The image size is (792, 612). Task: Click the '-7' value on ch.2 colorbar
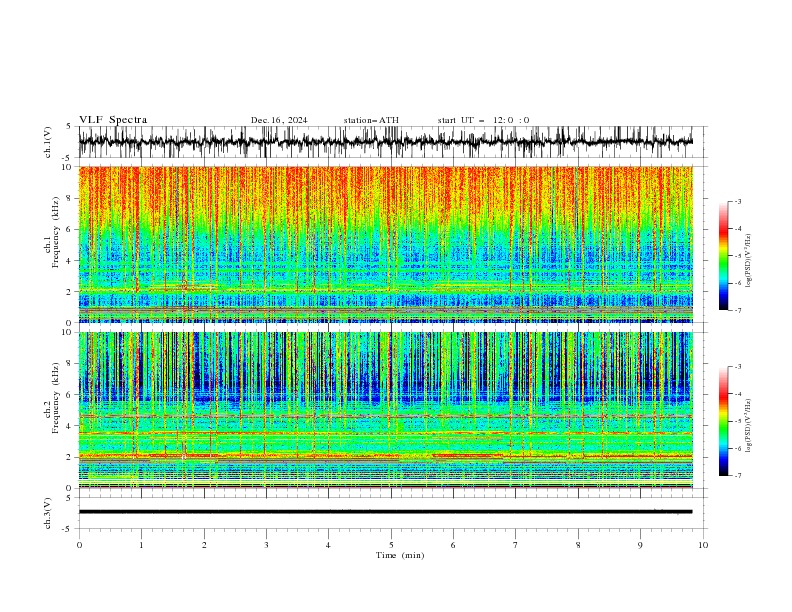pos(737,475)
